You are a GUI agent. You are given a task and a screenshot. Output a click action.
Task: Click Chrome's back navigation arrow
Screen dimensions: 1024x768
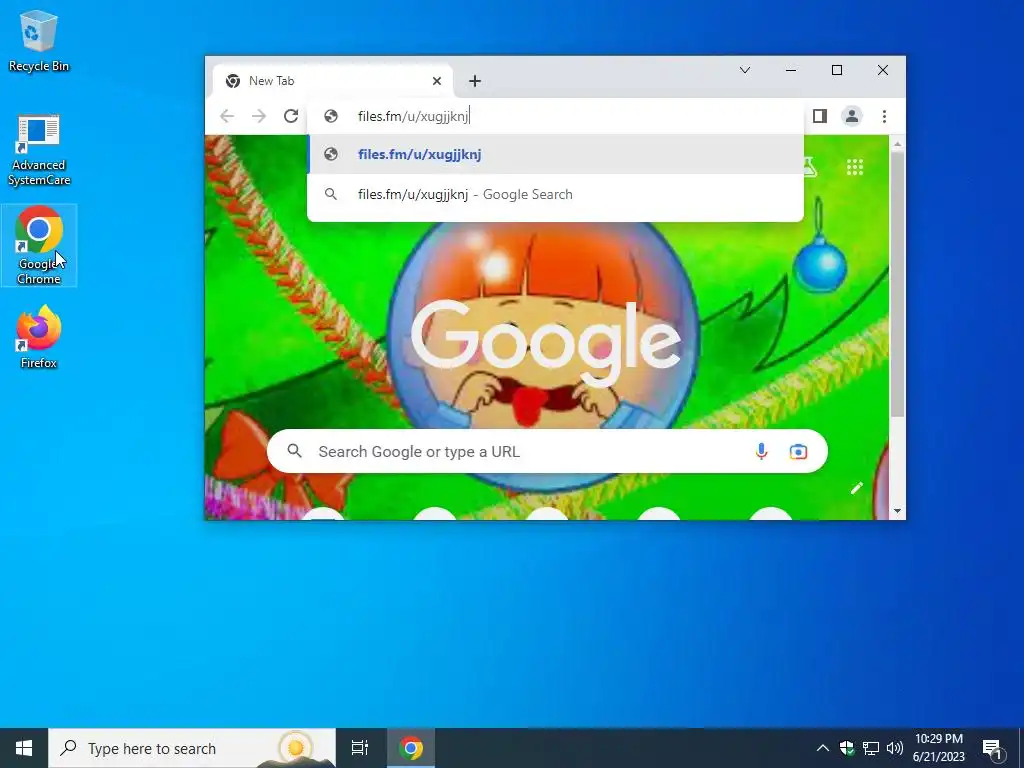tap(227, 116)
